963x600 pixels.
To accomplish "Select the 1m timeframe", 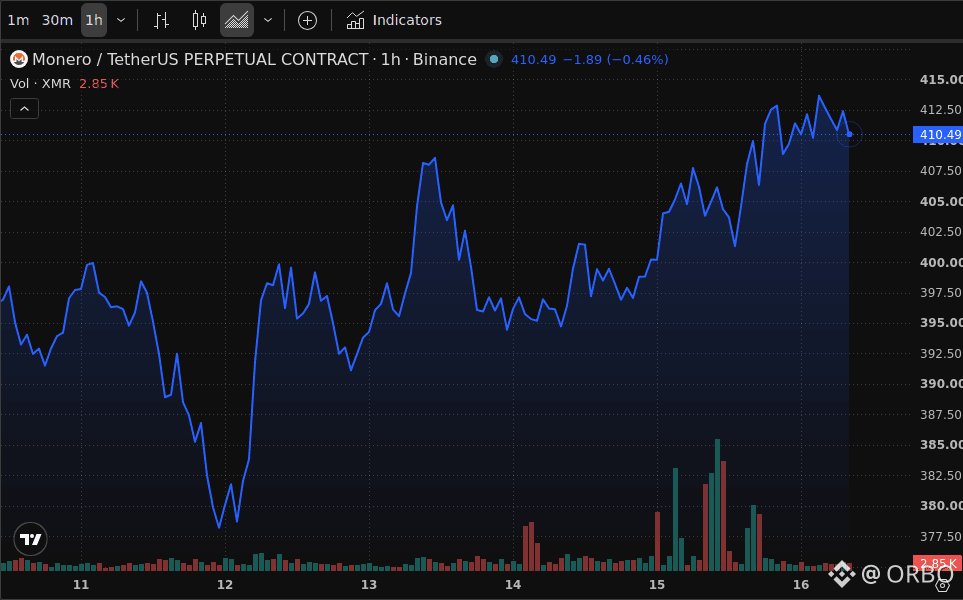I will pyautogui.click(x=18, y=20).
